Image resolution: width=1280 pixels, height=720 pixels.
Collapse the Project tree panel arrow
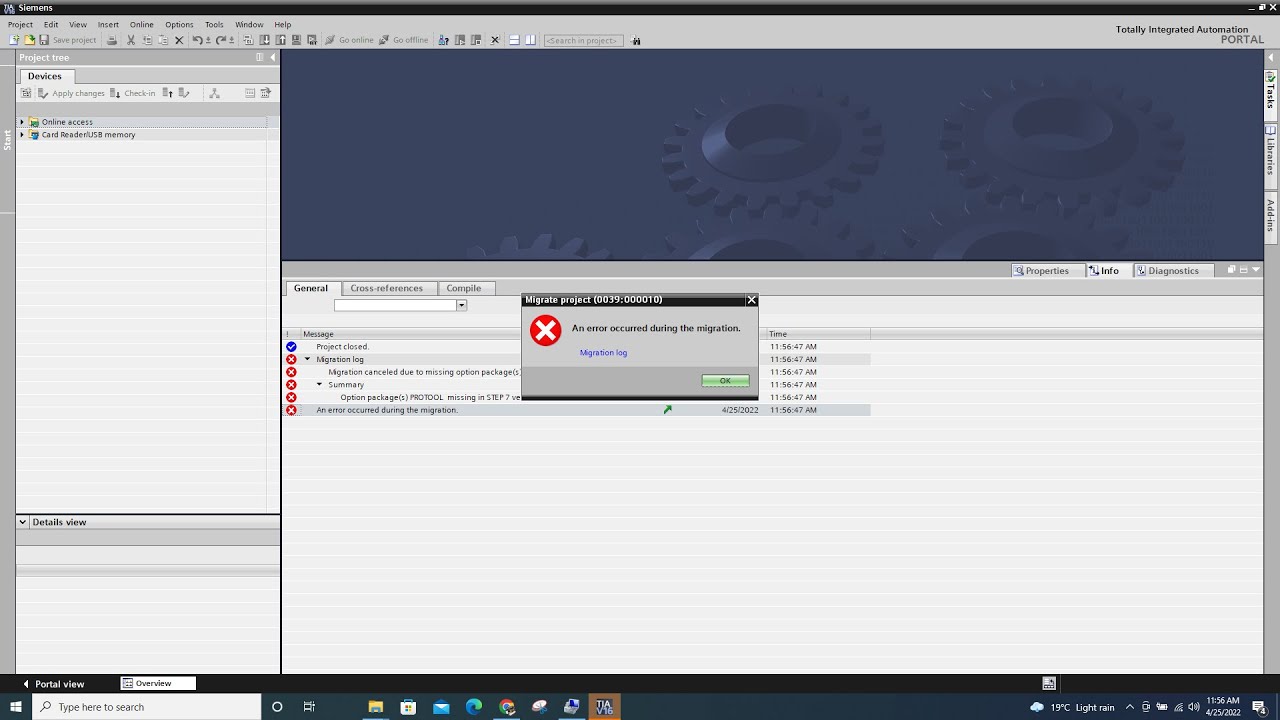coord(273,57)
